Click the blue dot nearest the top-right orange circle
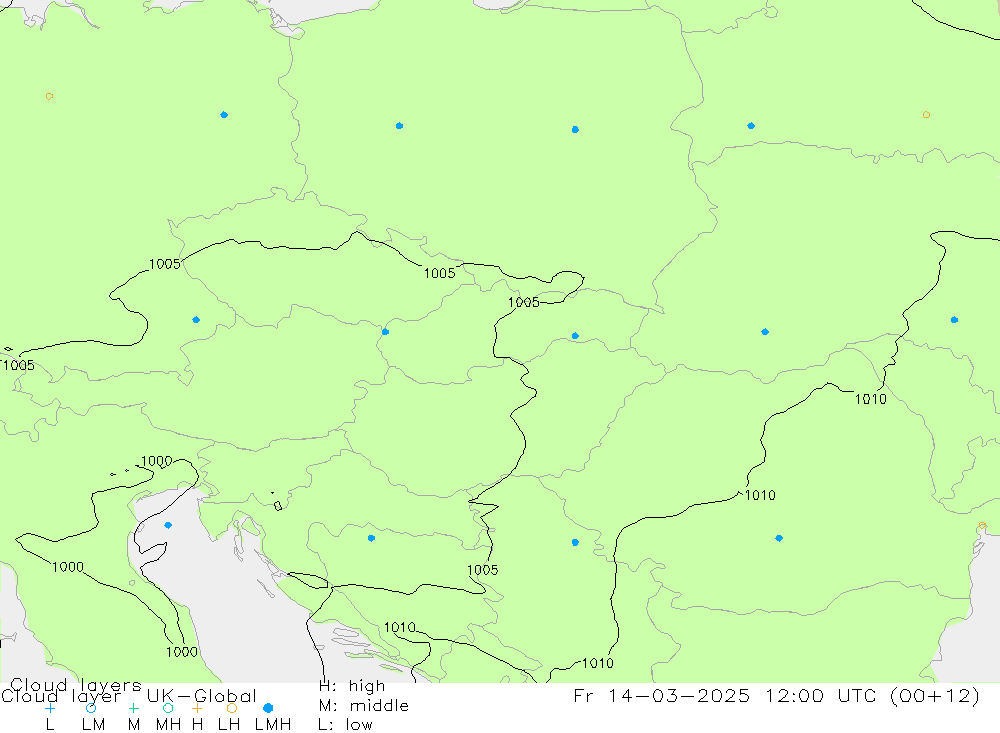 click(x=751, y=126)
